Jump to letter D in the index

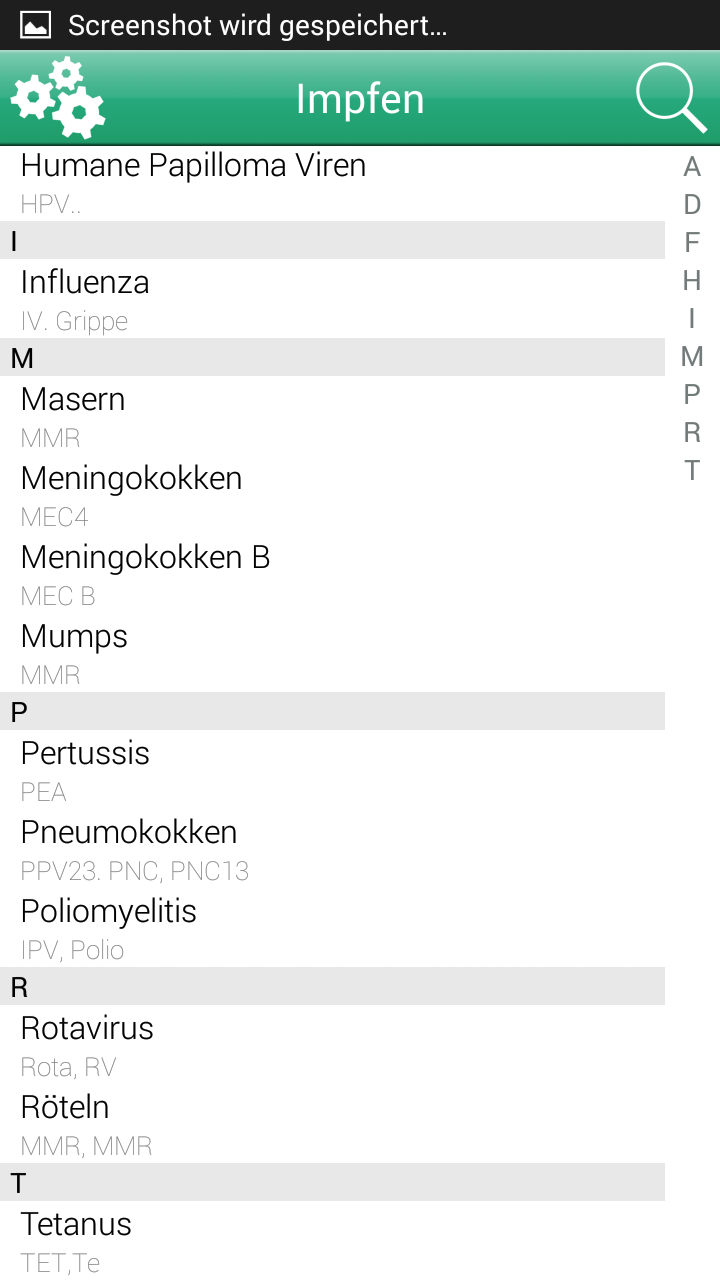click(x=692, y=205)
